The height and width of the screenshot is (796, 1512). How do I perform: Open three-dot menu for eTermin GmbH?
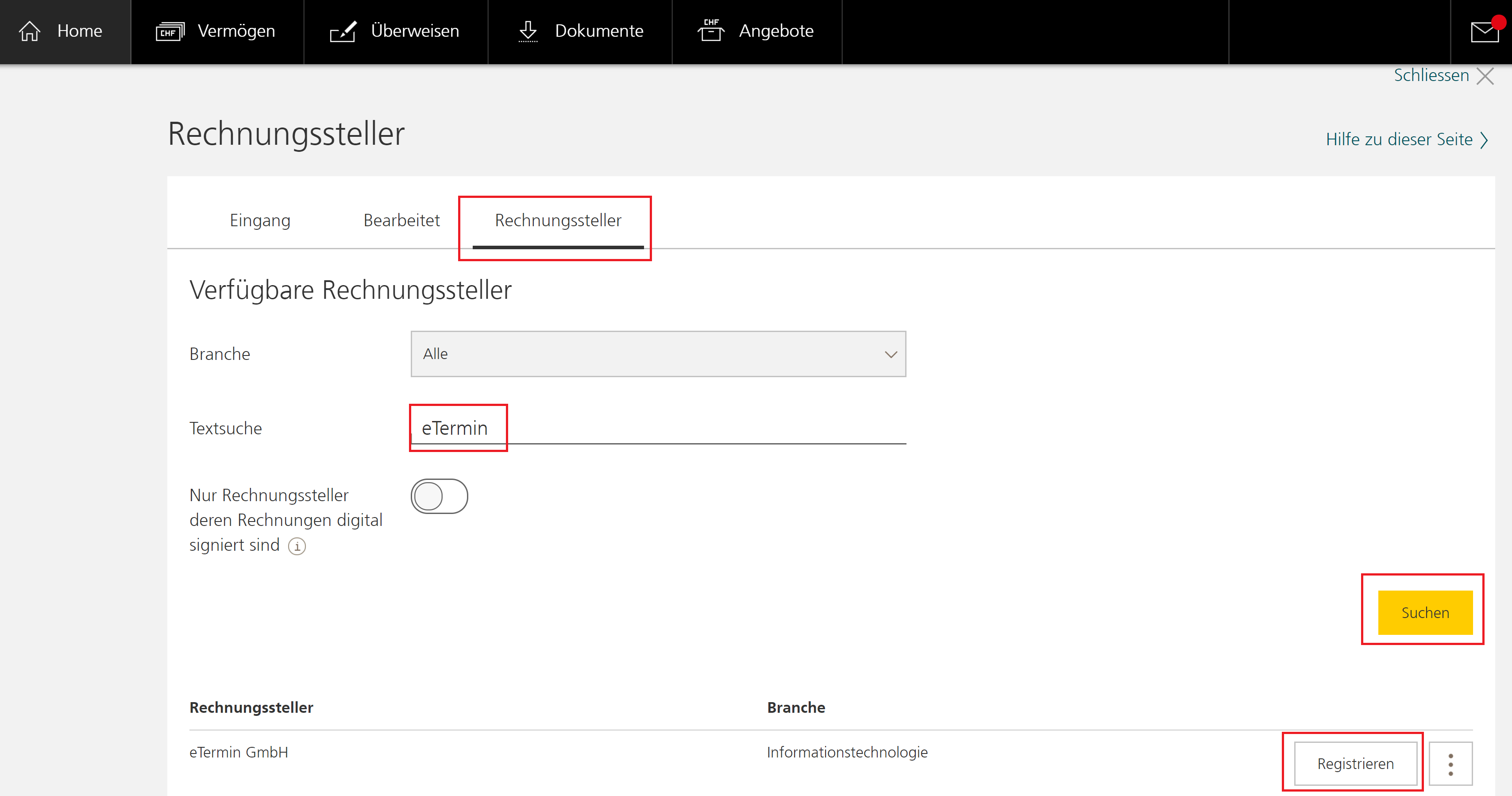[x=1450, y=764]
